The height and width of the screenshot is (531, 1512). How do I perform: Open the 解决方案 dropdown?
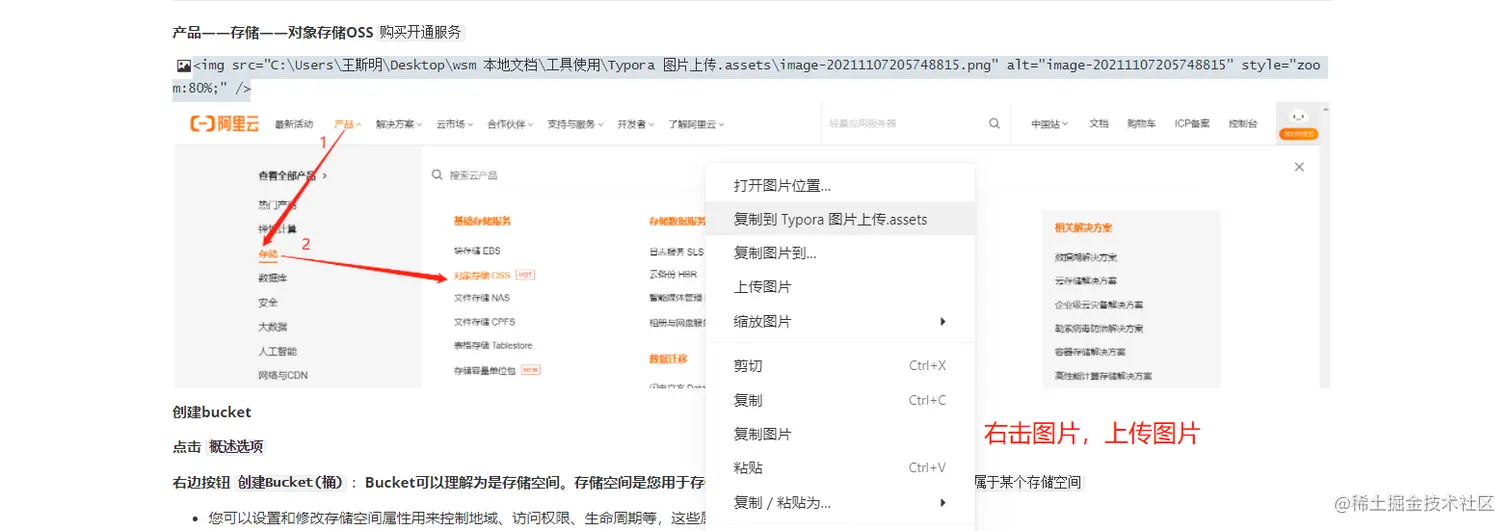click(399, 124)
